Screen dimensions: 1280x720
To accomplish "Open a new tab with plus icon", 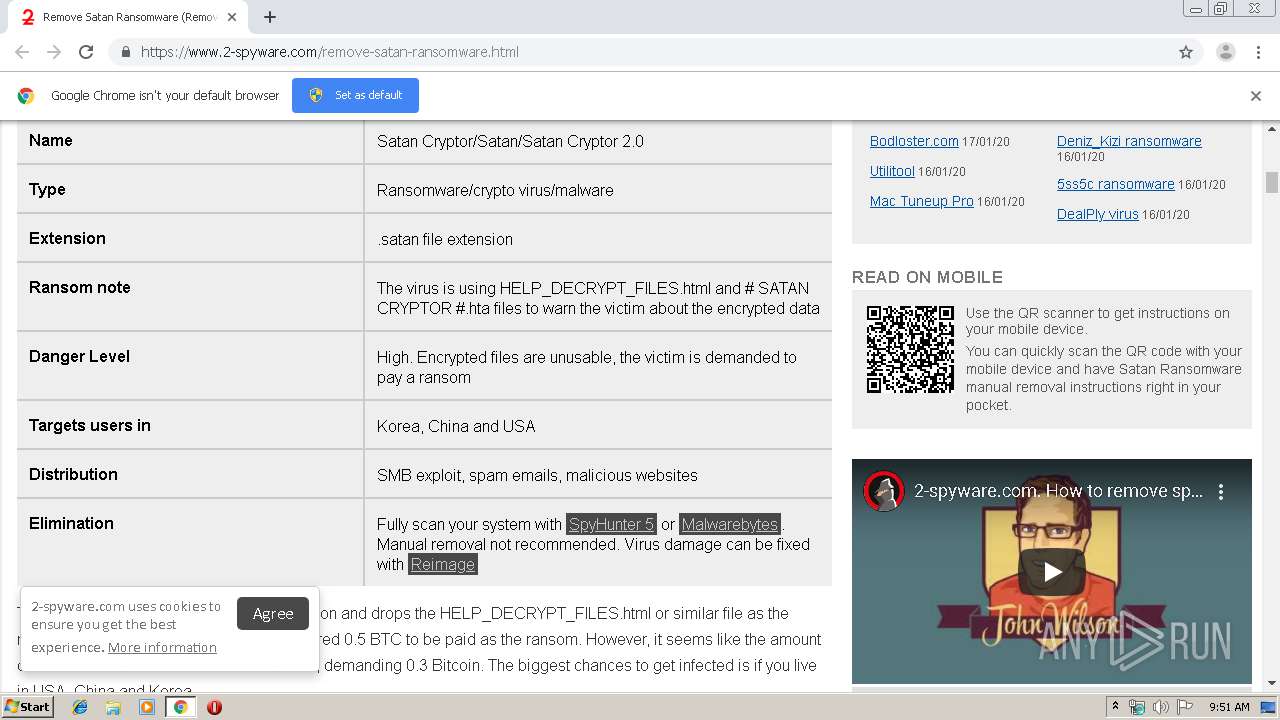I will (270, 17).
